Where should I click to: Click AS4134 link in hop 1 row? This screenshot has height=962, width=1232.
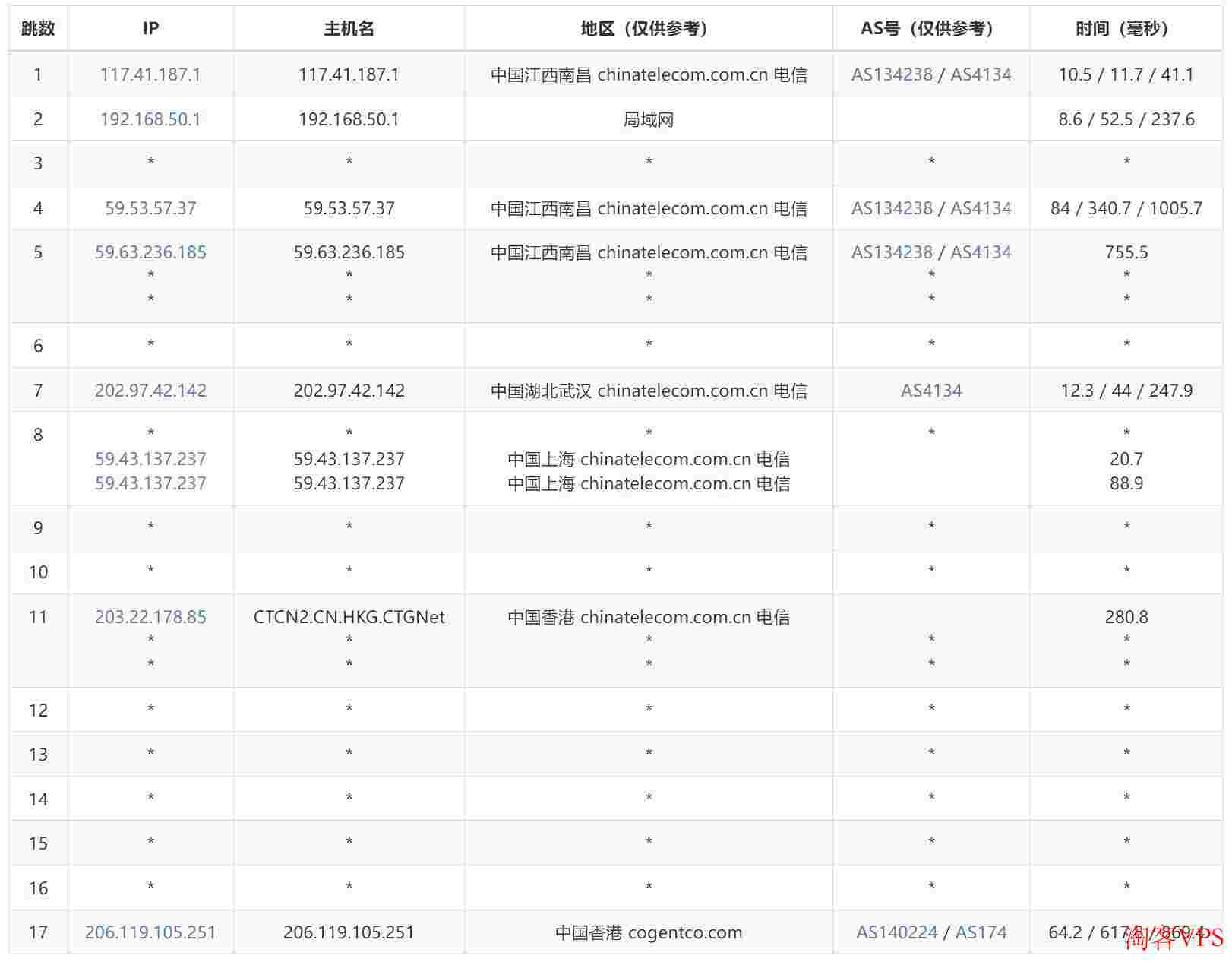tap(981, 74)
